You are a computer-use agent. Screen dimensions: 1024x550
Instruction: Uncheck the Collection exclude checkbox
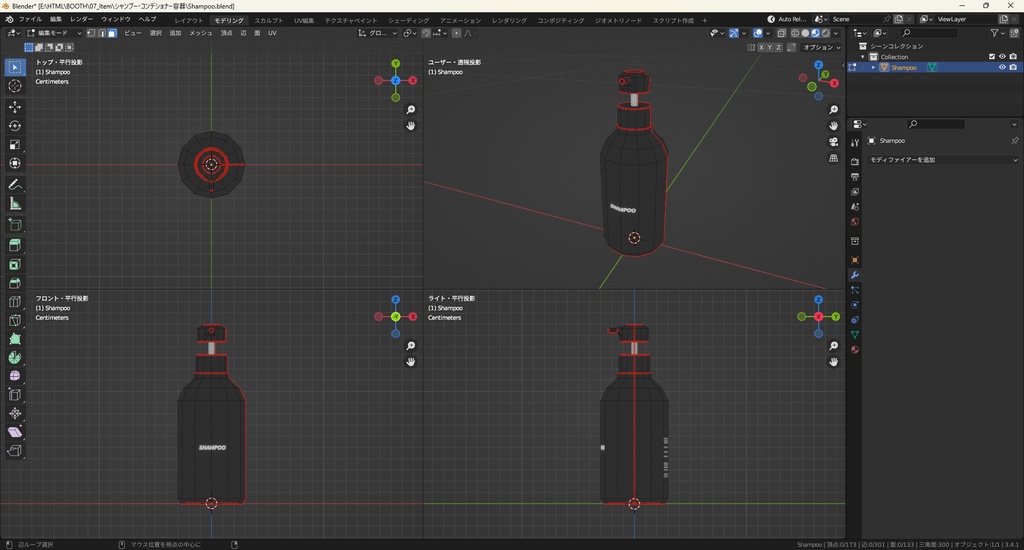click(992, 57)
